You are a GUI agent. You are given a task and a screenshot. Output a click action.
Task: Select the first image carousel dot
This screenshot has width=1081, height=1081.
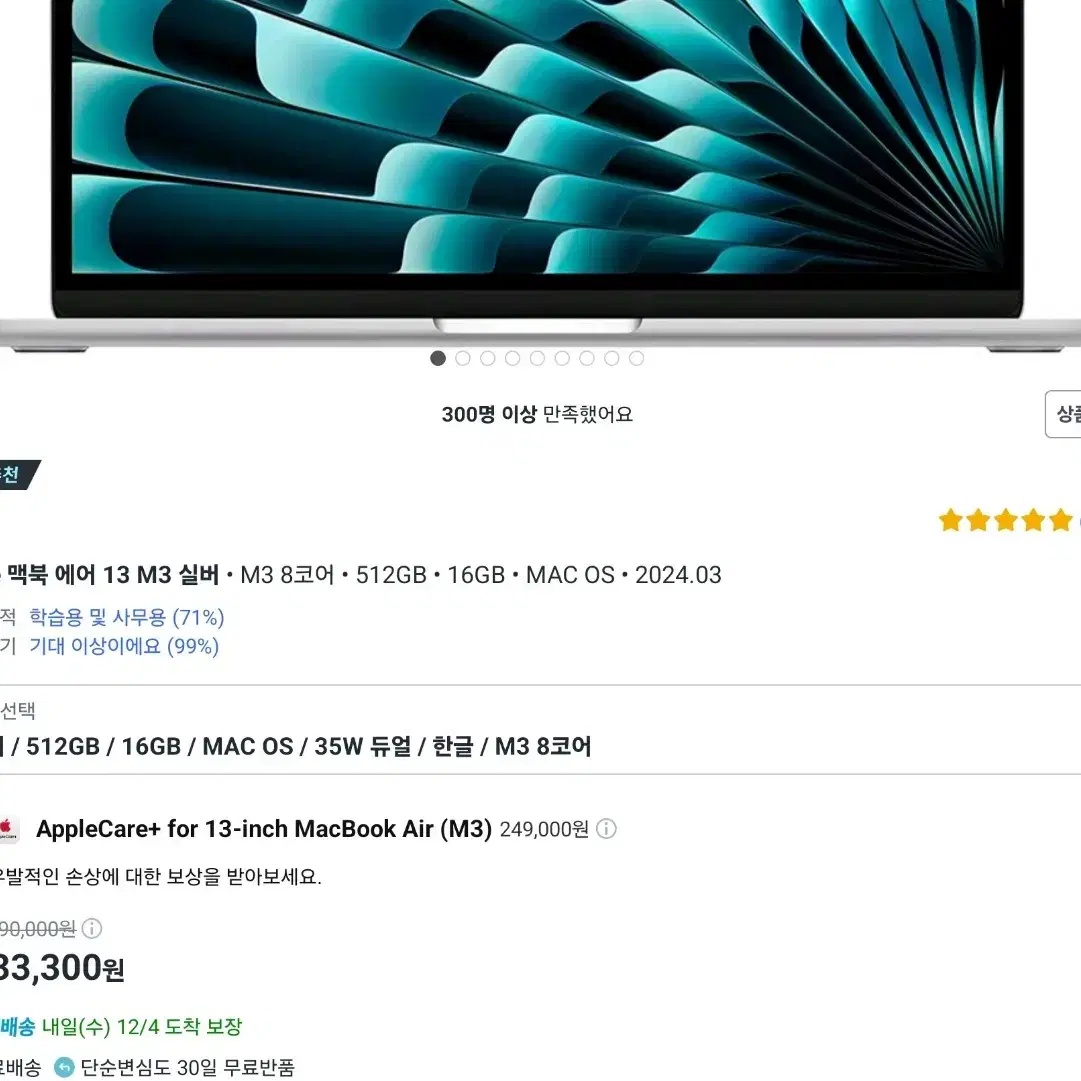click(438, 358)
